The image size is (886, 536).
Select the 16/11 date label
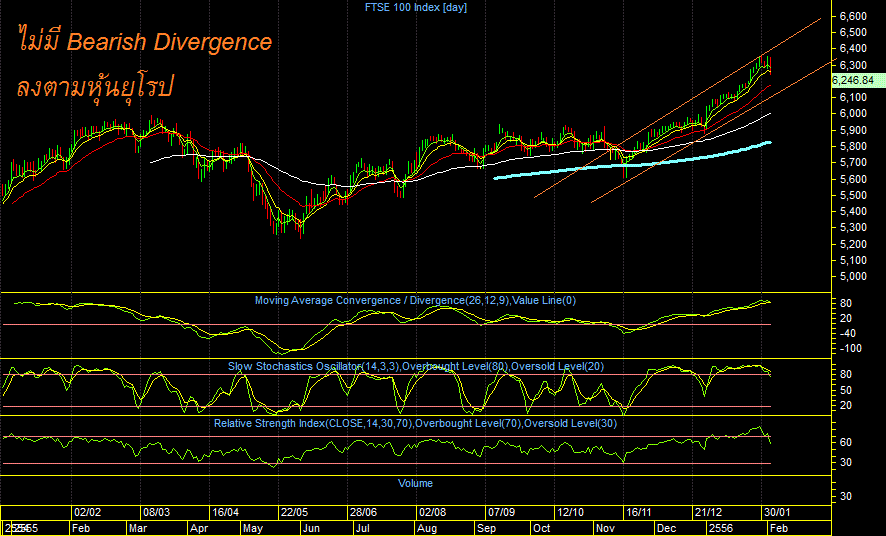point(639,513)
